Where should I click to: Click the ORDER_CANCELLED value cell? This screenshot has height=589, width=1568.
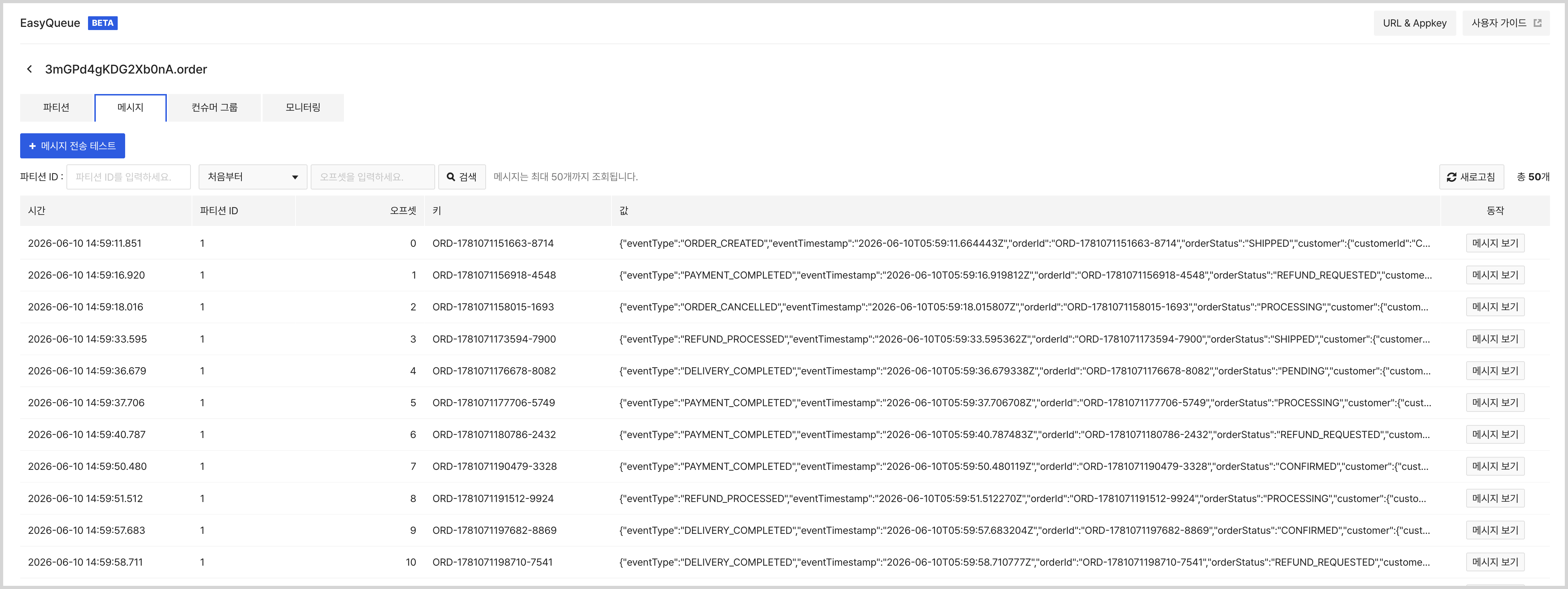point(1024,307)
